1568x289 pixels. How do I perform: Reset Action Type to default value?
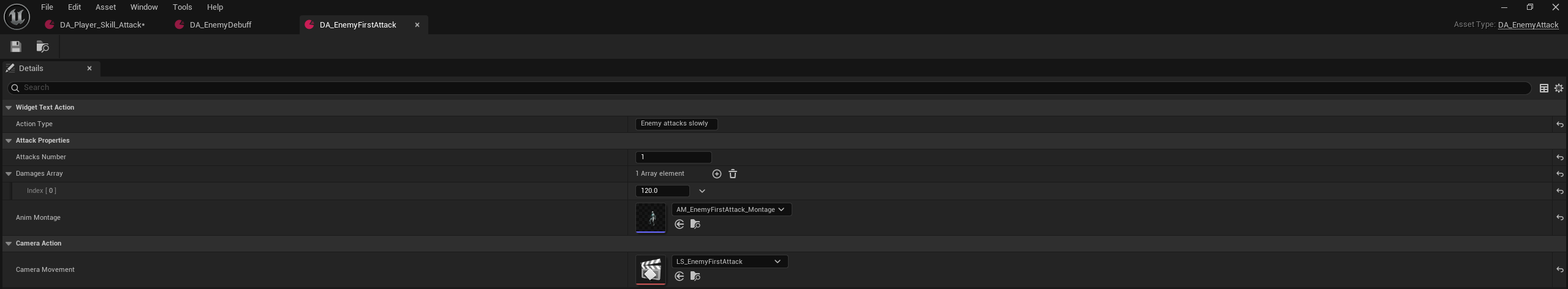1559,124
